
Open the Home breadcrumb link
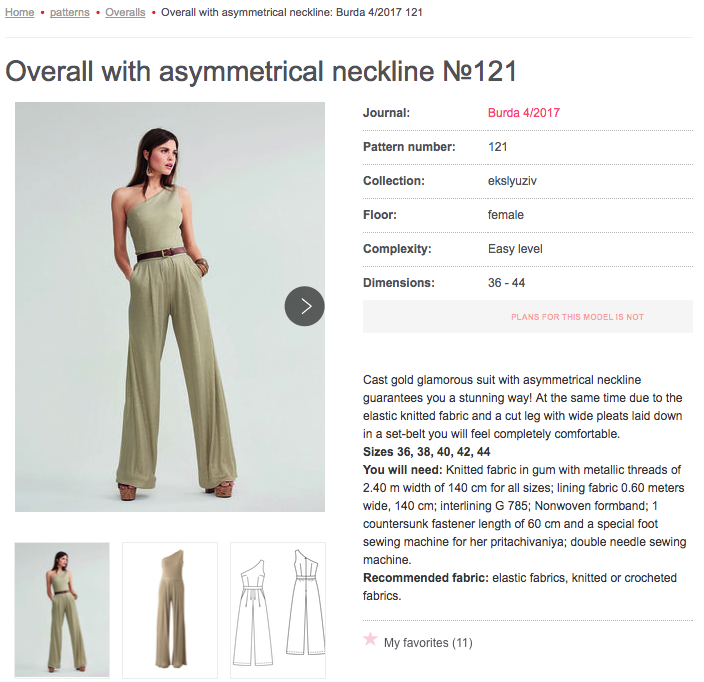[x=20, y=12]
